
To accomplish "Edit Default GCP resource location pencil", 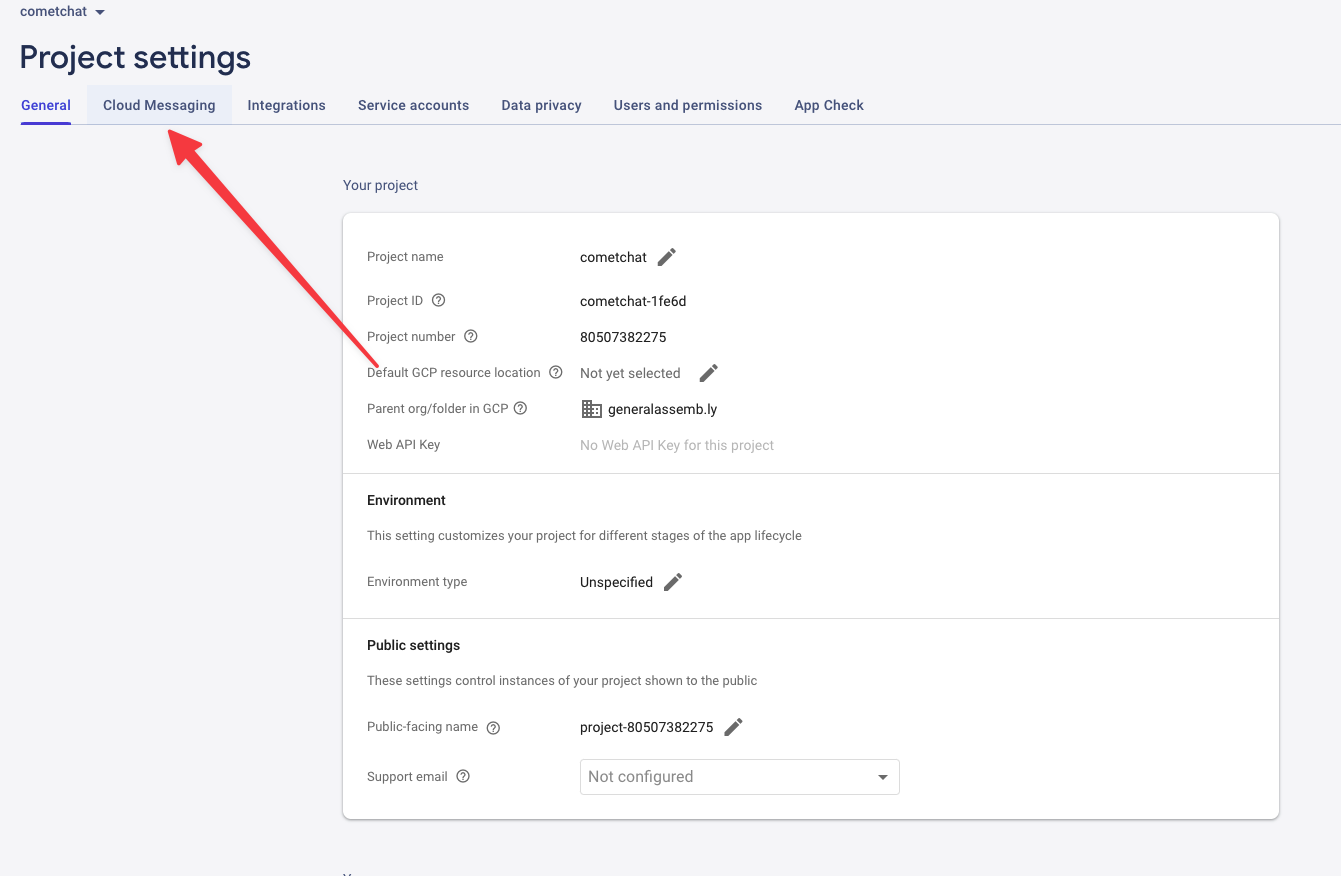I will pos(709,373).
